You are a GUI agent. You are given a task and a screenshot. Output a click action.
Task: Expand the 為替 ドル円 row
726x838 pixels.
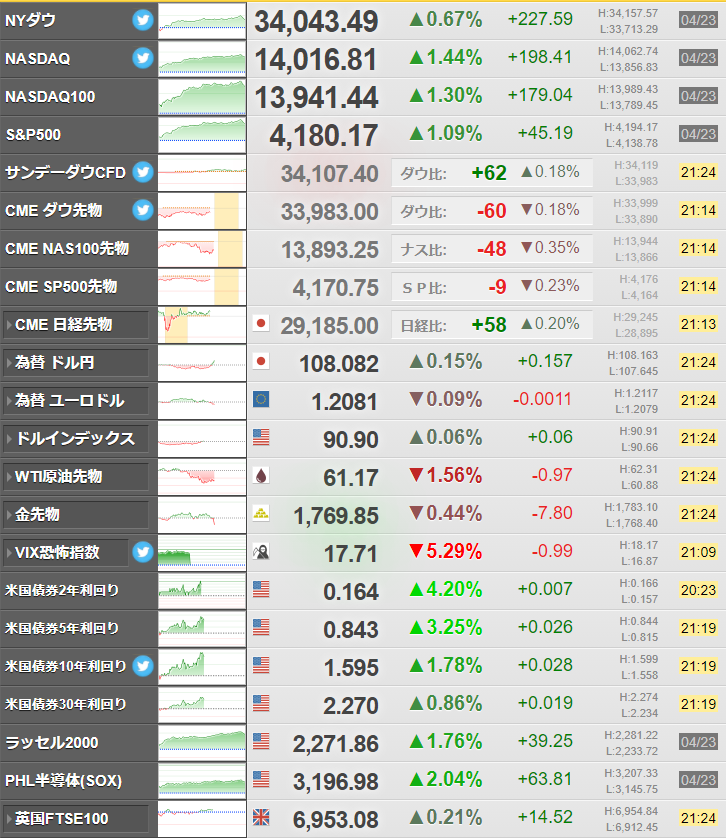76,363
